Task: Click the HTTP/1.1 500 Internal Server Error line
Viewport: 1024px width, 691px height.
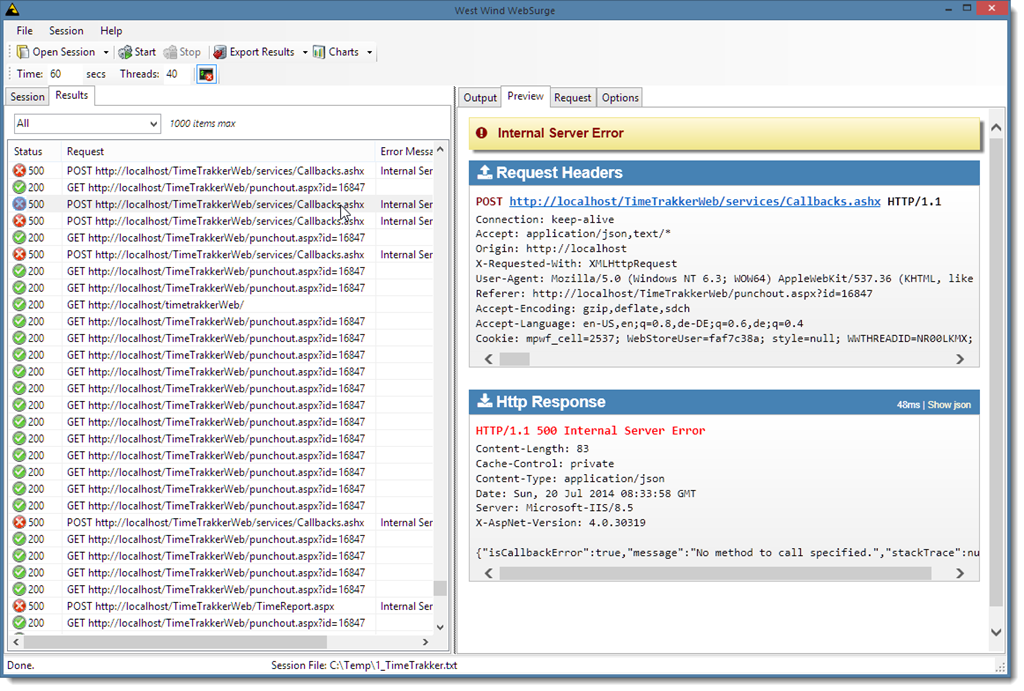Action: [590, 430]
